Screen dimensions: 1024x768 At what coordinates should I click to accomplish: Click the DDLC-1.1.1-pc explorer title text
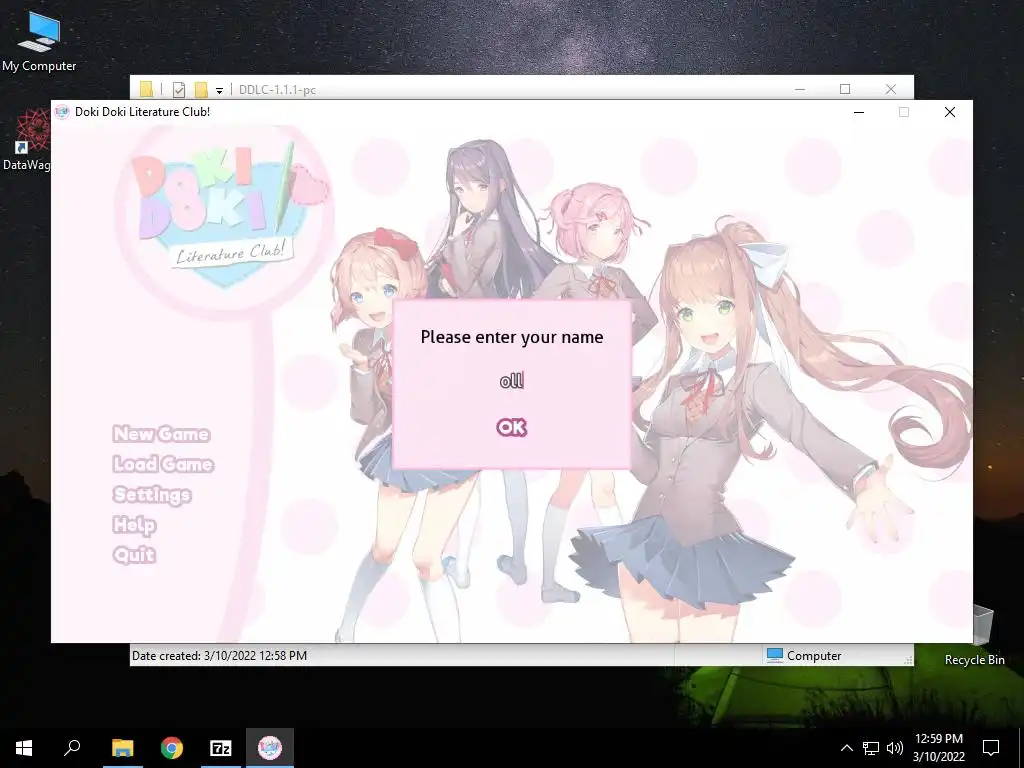[277, 89]
